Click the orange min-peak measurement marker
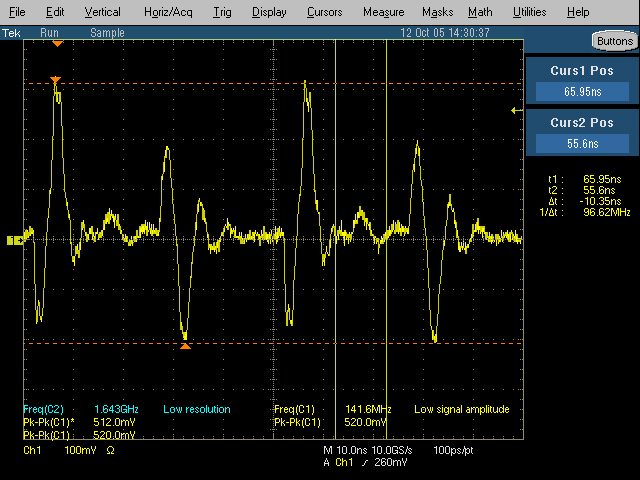The height and width of the screenshot is (480, 640). pos(185,346)
